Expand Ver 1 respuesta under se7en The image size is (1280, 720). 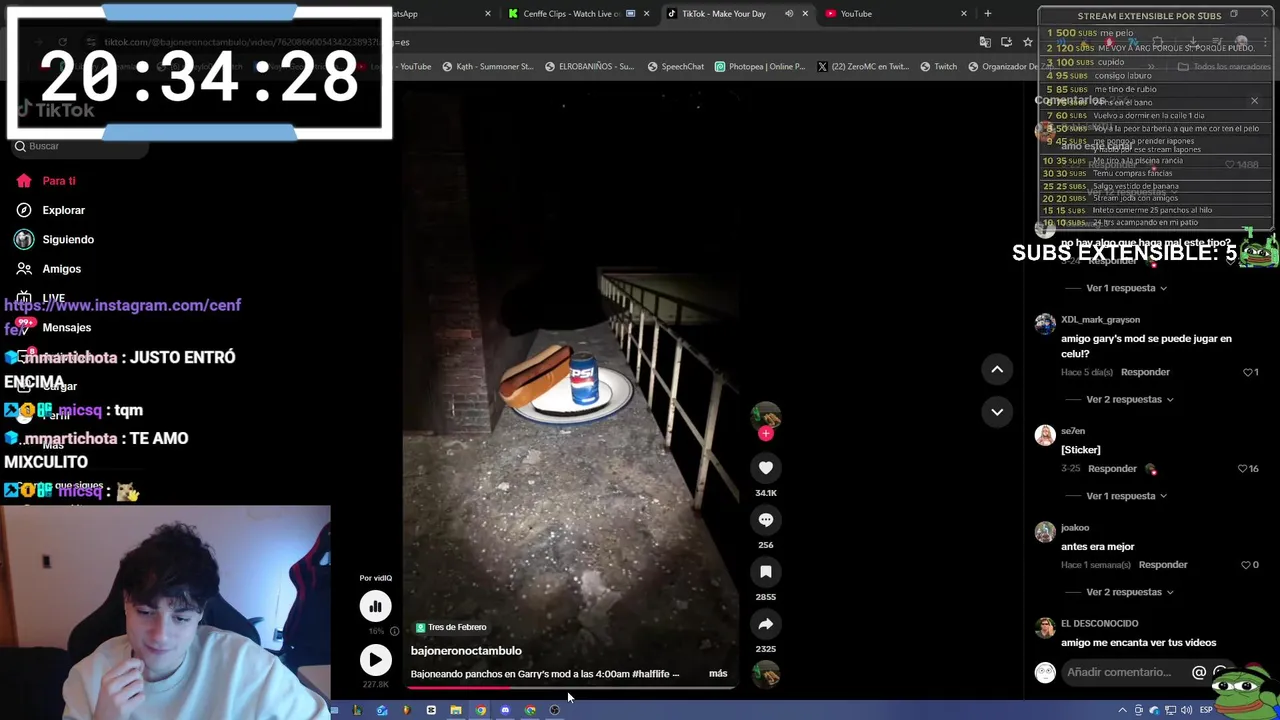pyautogui.click(x=1127, y=496)
